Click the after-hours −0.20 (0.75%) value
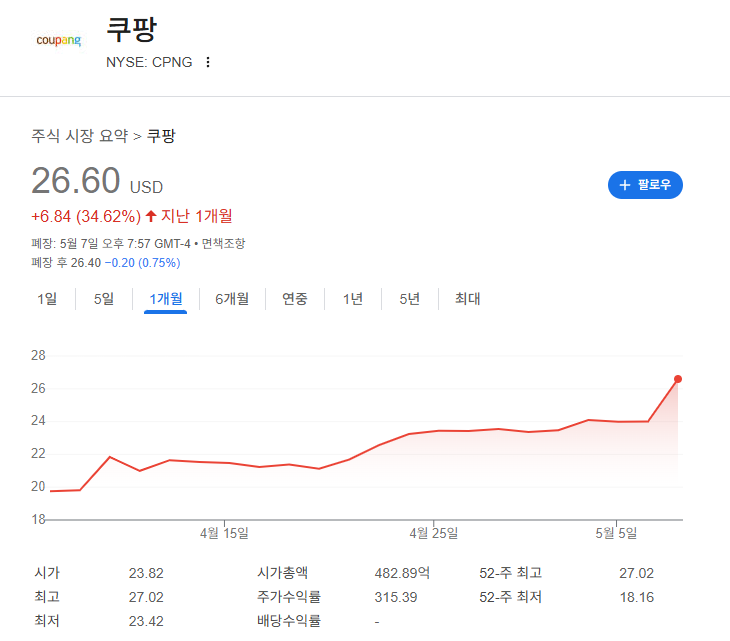 click(142, 263)
